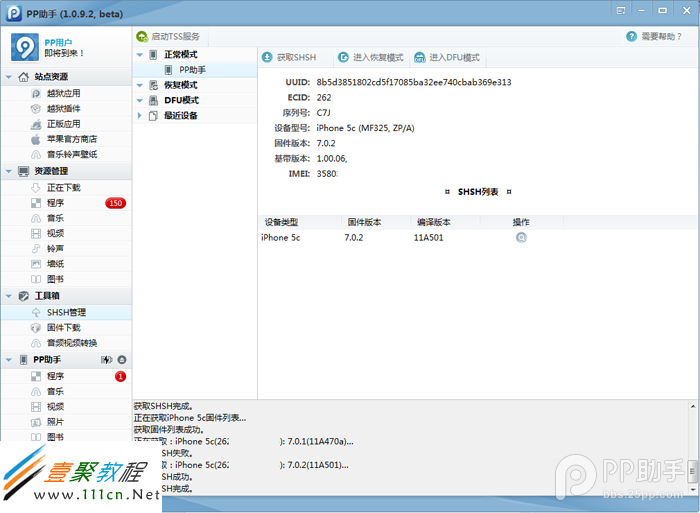This screenshot has width=700, height=513.
Task: Open the 需要帮助 help link
Action: click(654, 37)
